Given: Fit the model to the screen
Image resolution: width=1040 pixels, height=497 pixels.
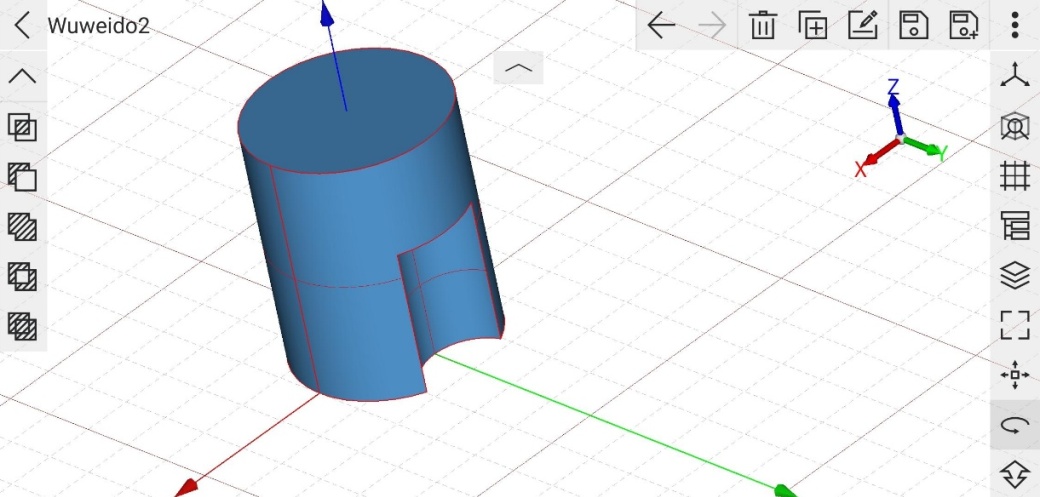Looking at the screenshot, I should coord(1015,326).
